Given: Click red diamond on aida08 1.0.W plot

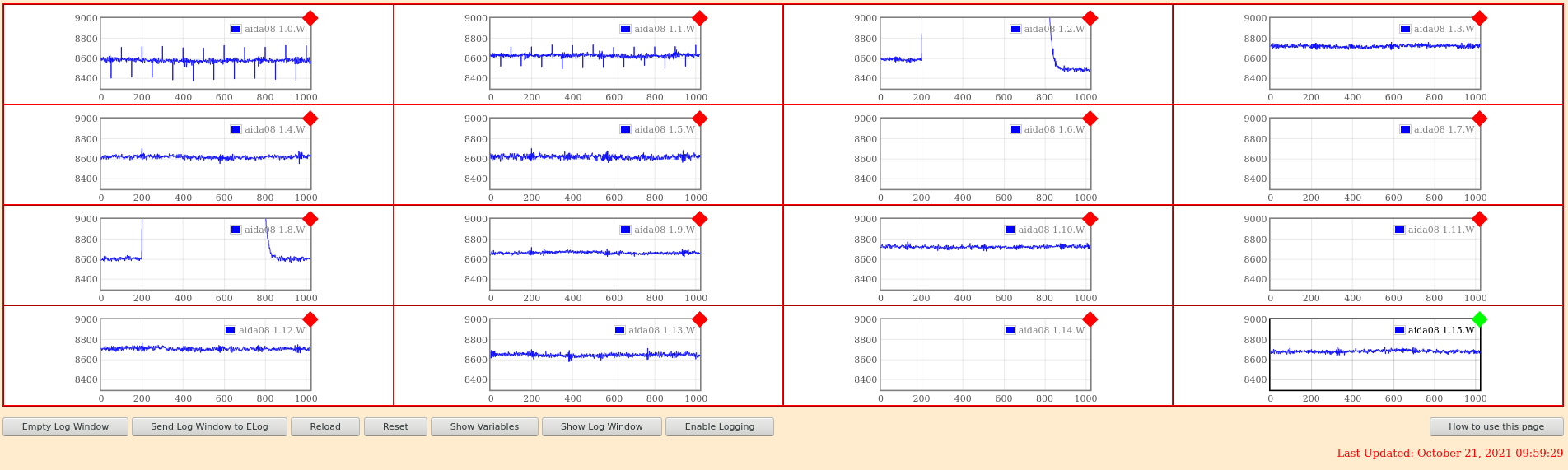Looking at the screenshot, I should 310,18.
